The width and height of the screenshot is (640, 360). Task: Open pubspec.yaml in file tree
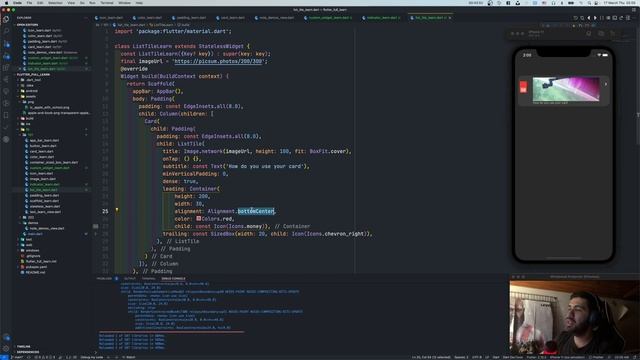(36, 267)
